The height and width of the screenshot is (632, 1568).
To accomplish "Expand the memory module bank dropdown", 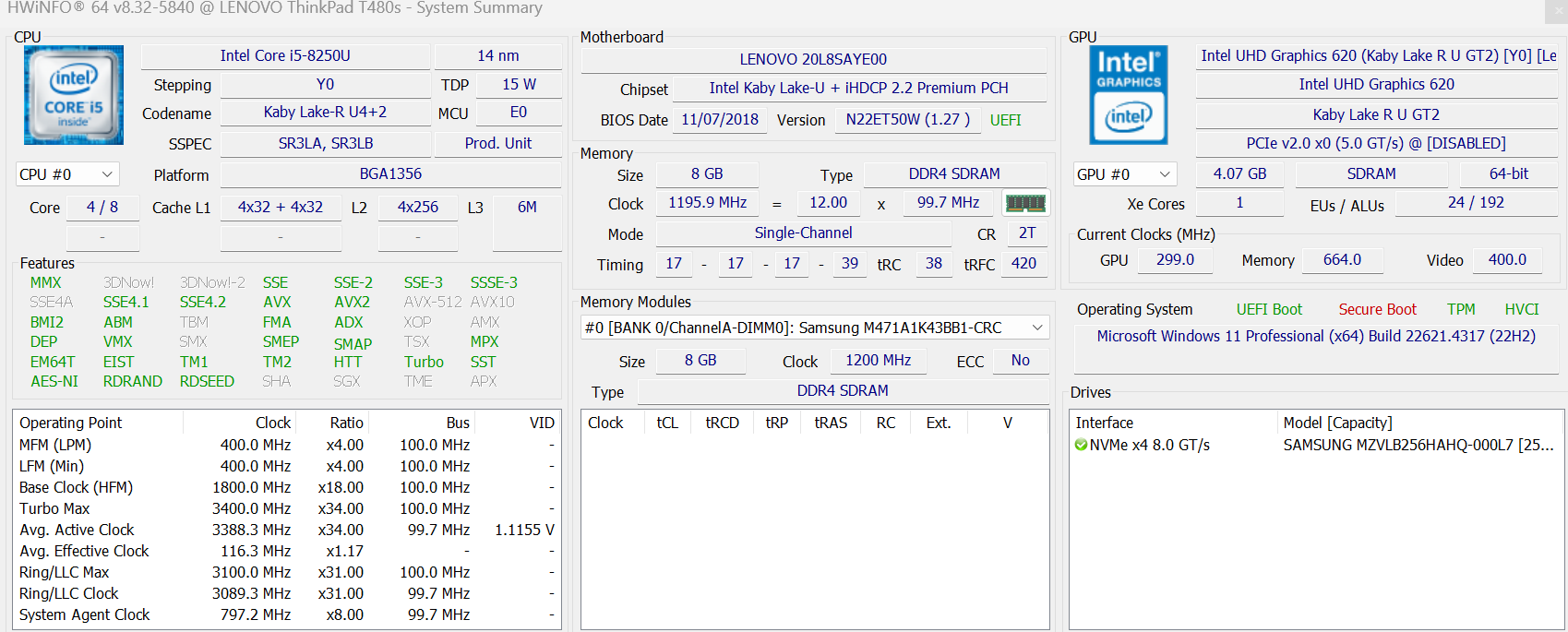I will (x=816, y=328).
